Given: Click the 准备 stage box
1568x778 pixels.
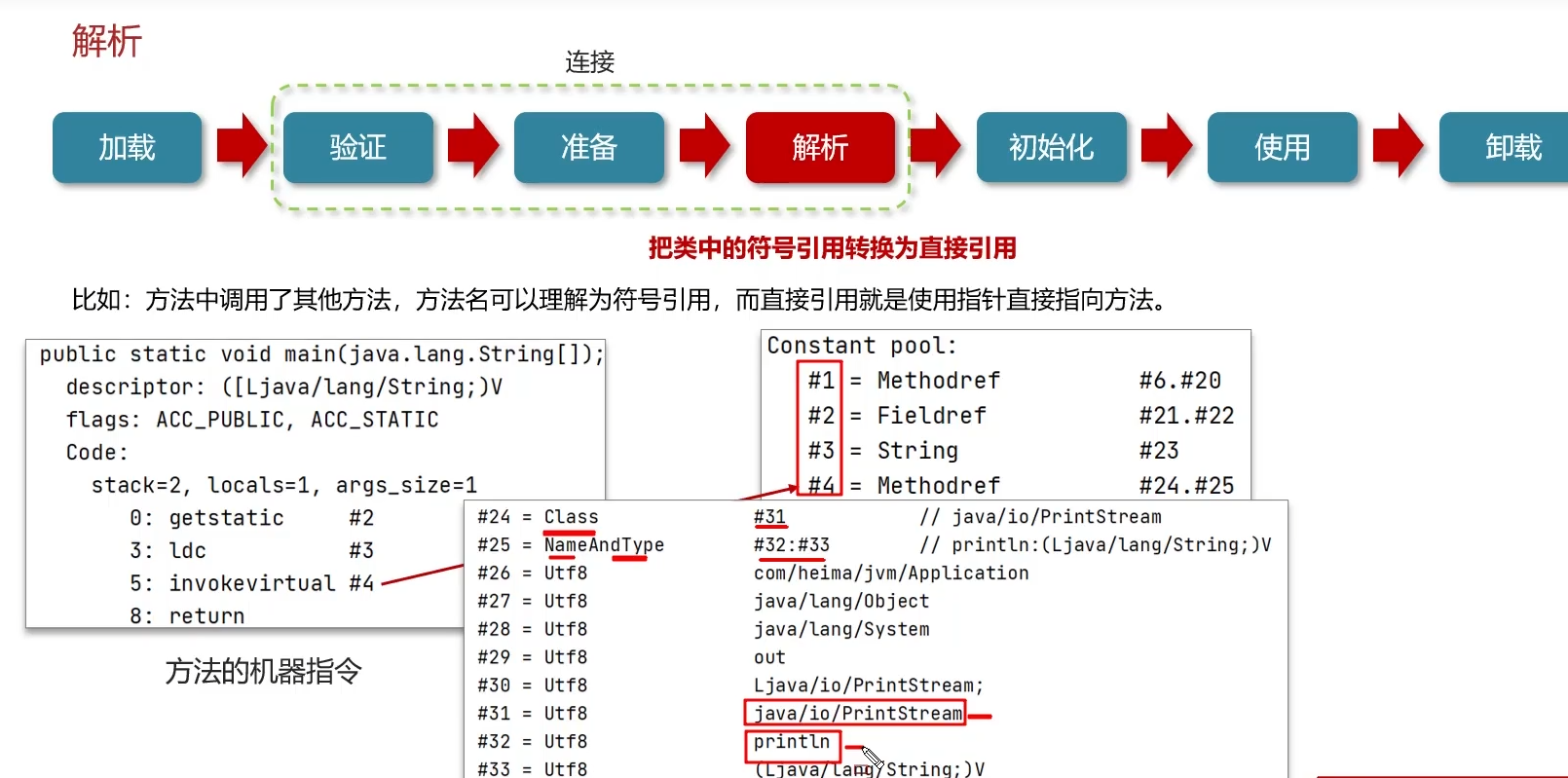Looking at the screenshot, I should [589, 147].
